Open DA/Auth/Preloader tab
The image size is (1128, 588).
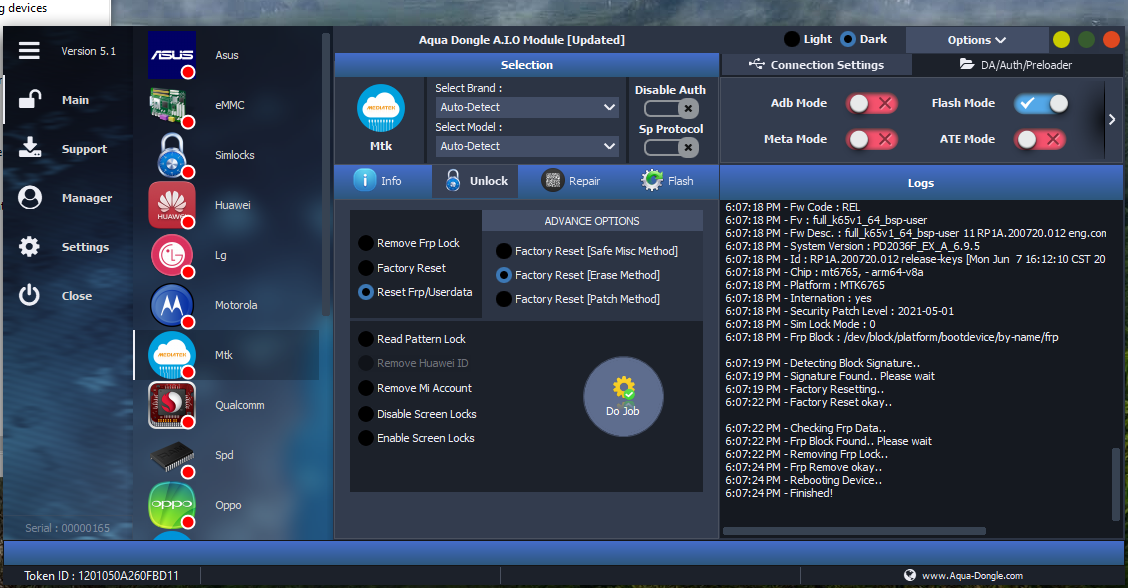(x=1016, y=65)
